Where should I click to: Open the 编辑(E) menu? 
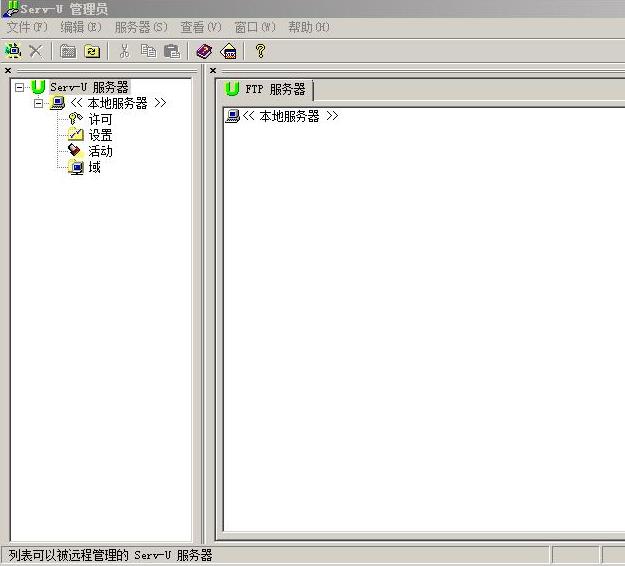[81, 28]
